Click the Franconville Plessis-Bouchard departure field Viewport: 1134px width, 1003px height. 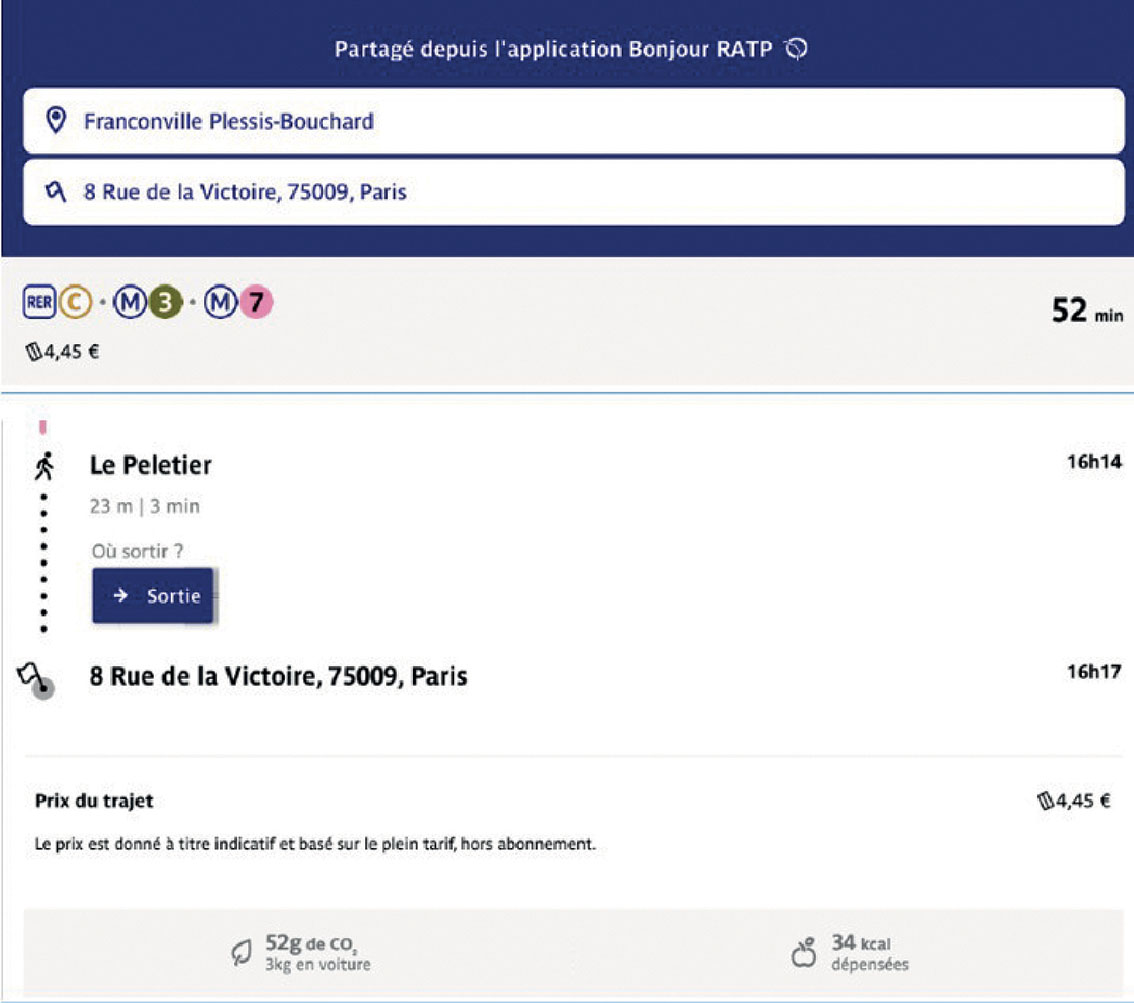tap(573, 121)
